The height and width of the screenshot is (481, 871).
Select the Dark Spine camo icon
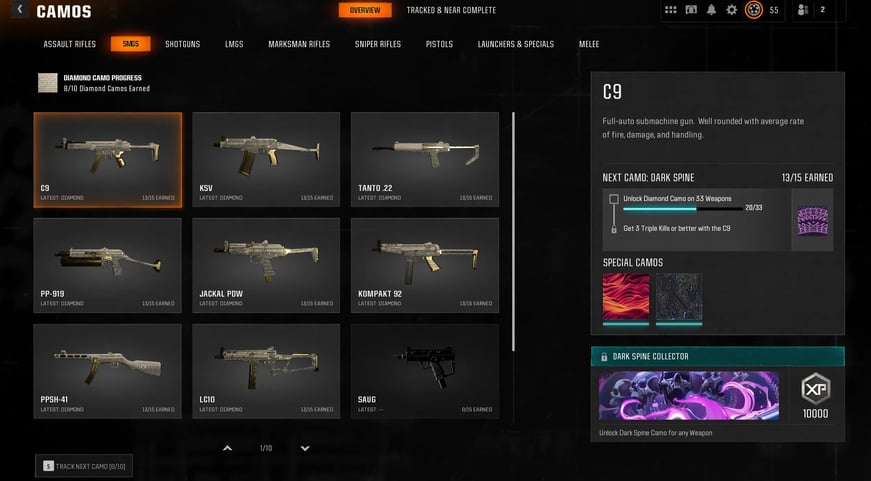pyautogui.click(x=812, y=220)
